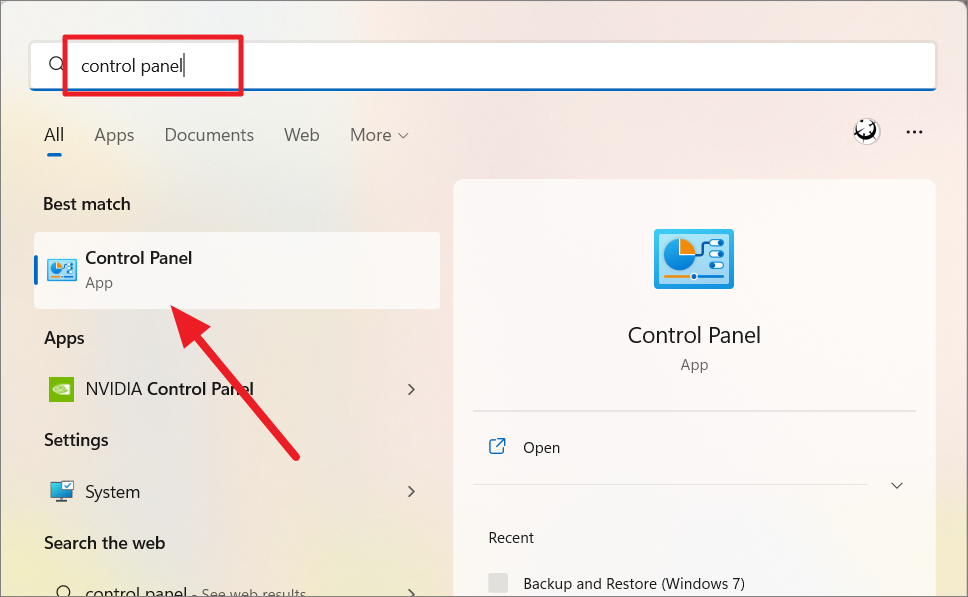Click the Open external-link icon
This screenshot has height=597, width=968.
(x=497, y=446)
